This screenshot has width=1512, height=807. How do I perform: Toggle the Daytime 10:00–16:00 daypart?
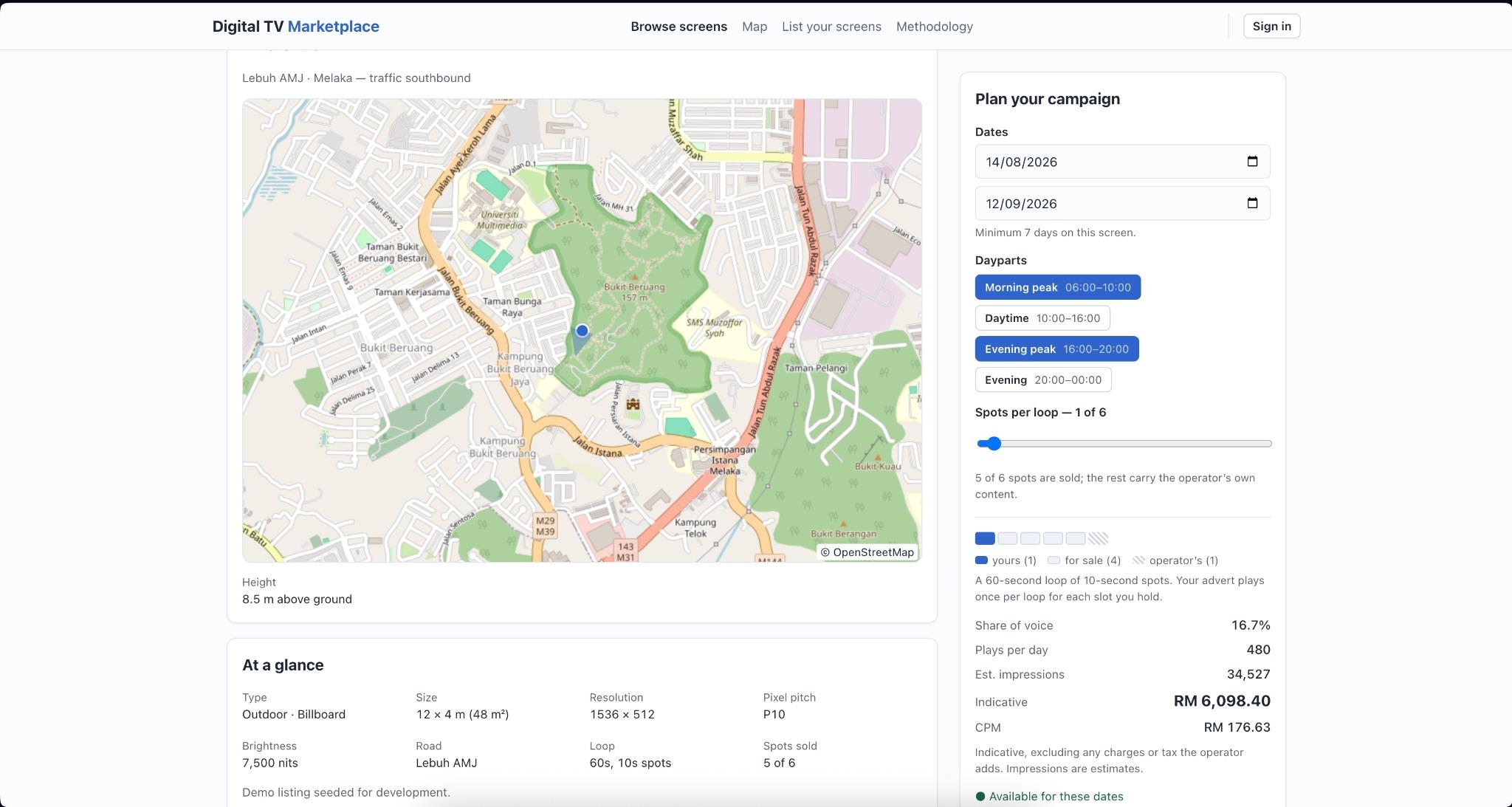tap(1042, 318)
